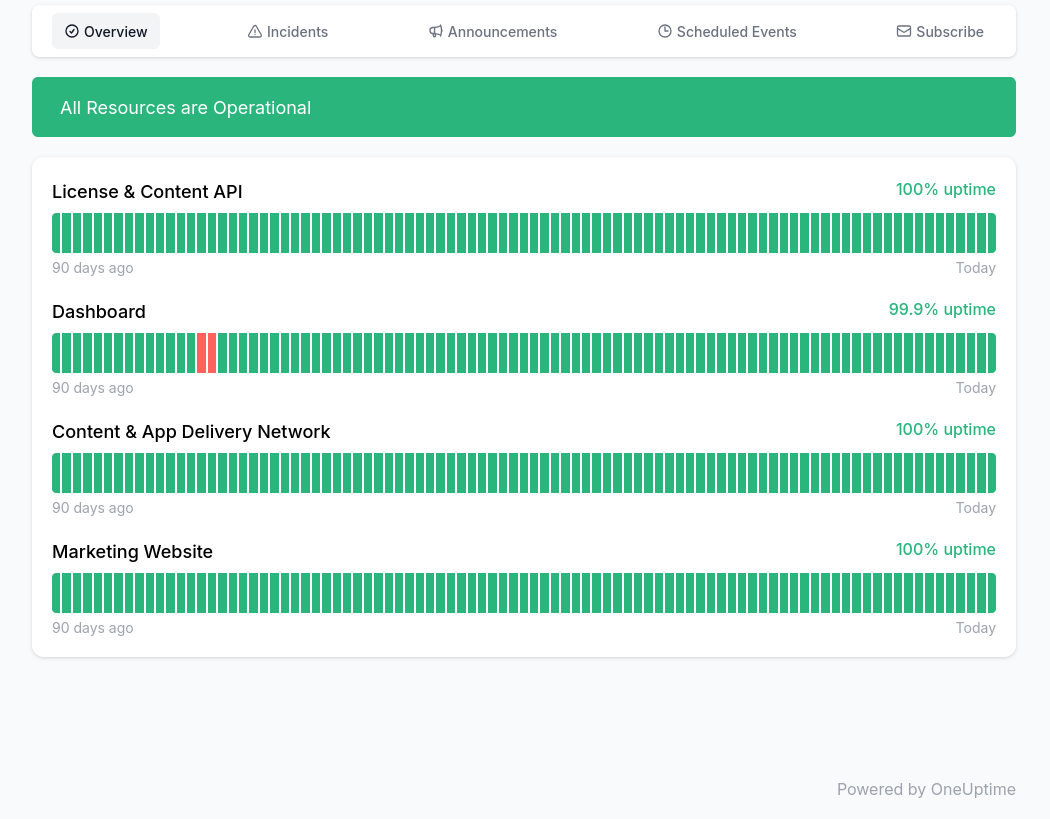Follow the Powered by OneUptime link
Image resolution: width=1050 pixels, height=819 pixels.
tap(926, 789)
